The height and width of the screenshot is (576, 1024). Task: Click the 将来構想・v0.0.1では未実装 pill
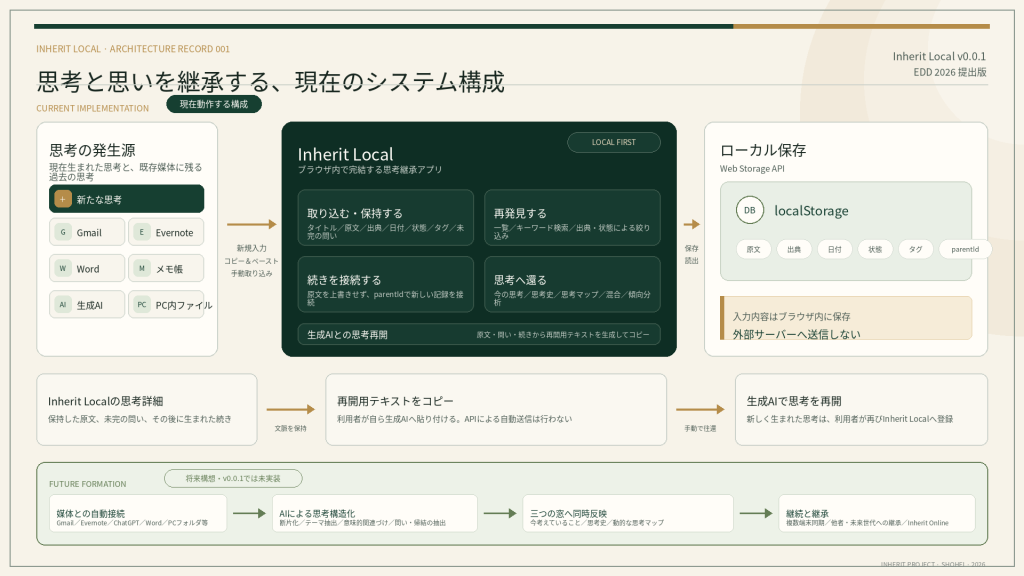[233, 478]
